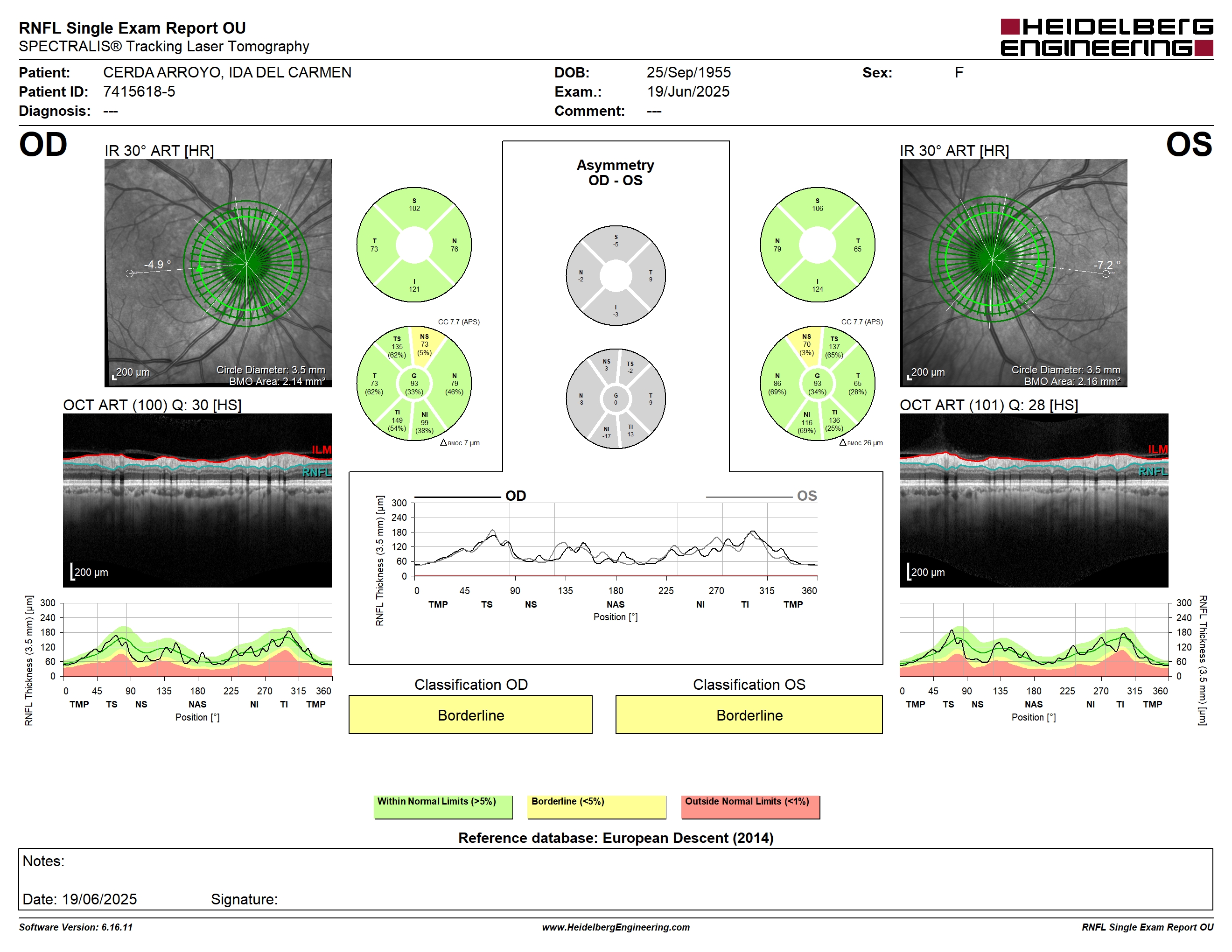
Task: Click the OD fundus IR image
Action: pos(218,273)
